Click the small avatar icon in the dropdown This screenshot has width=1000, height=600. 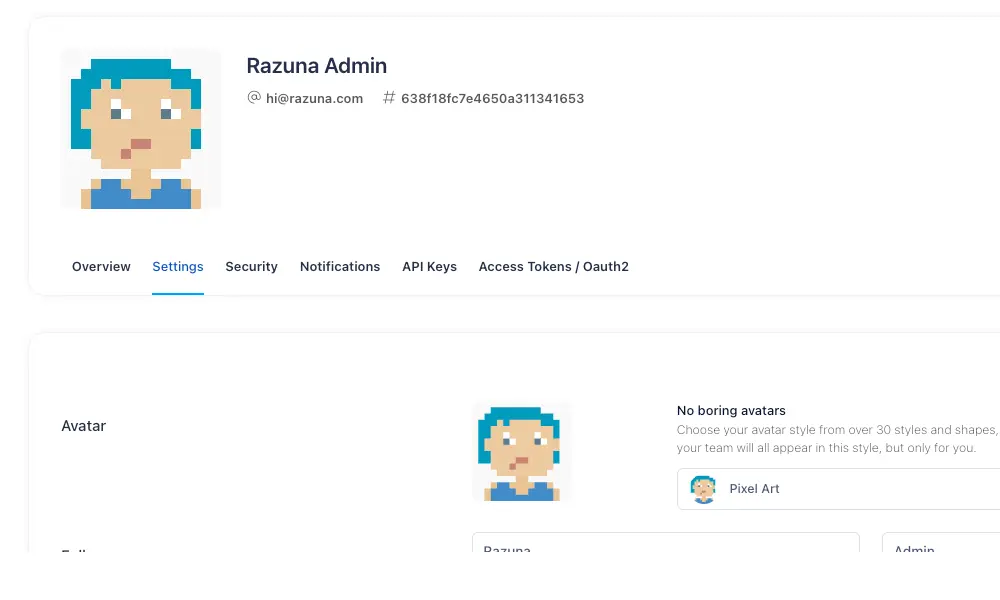[703, 489]
